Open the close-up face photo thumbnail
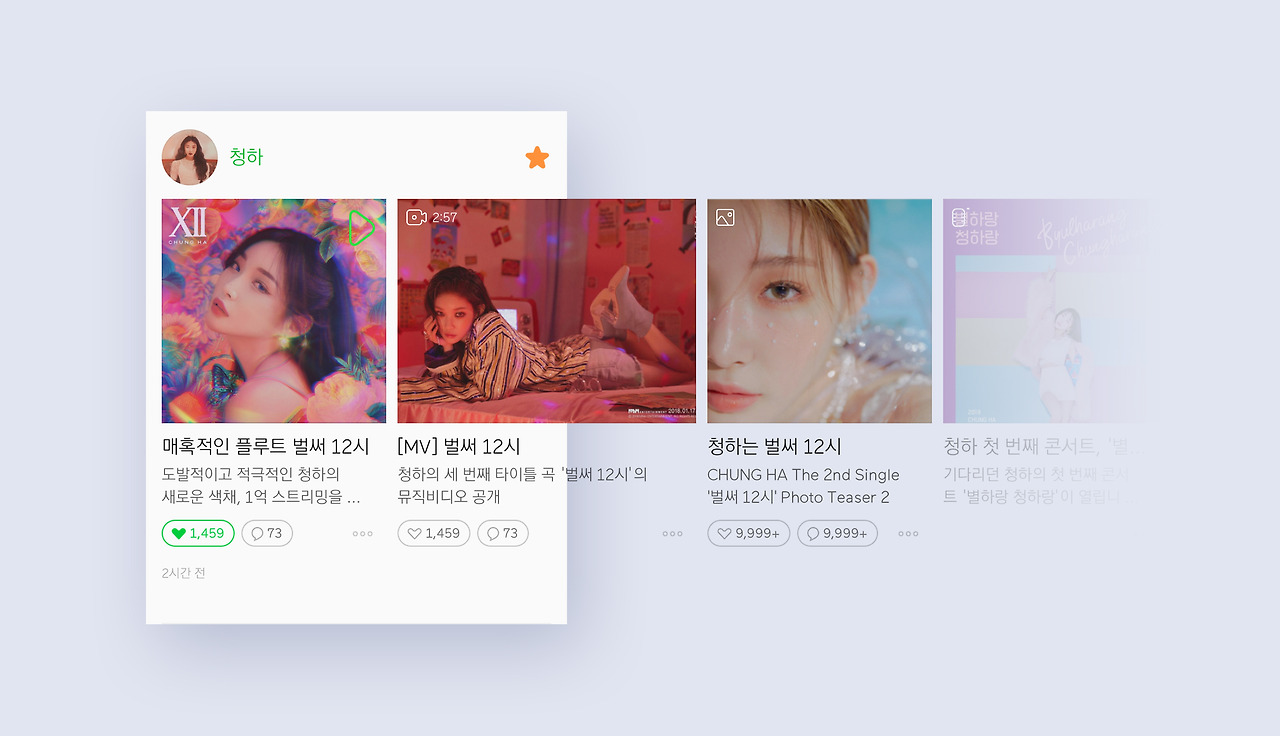The image size is (1280, 736). point(820,311)
